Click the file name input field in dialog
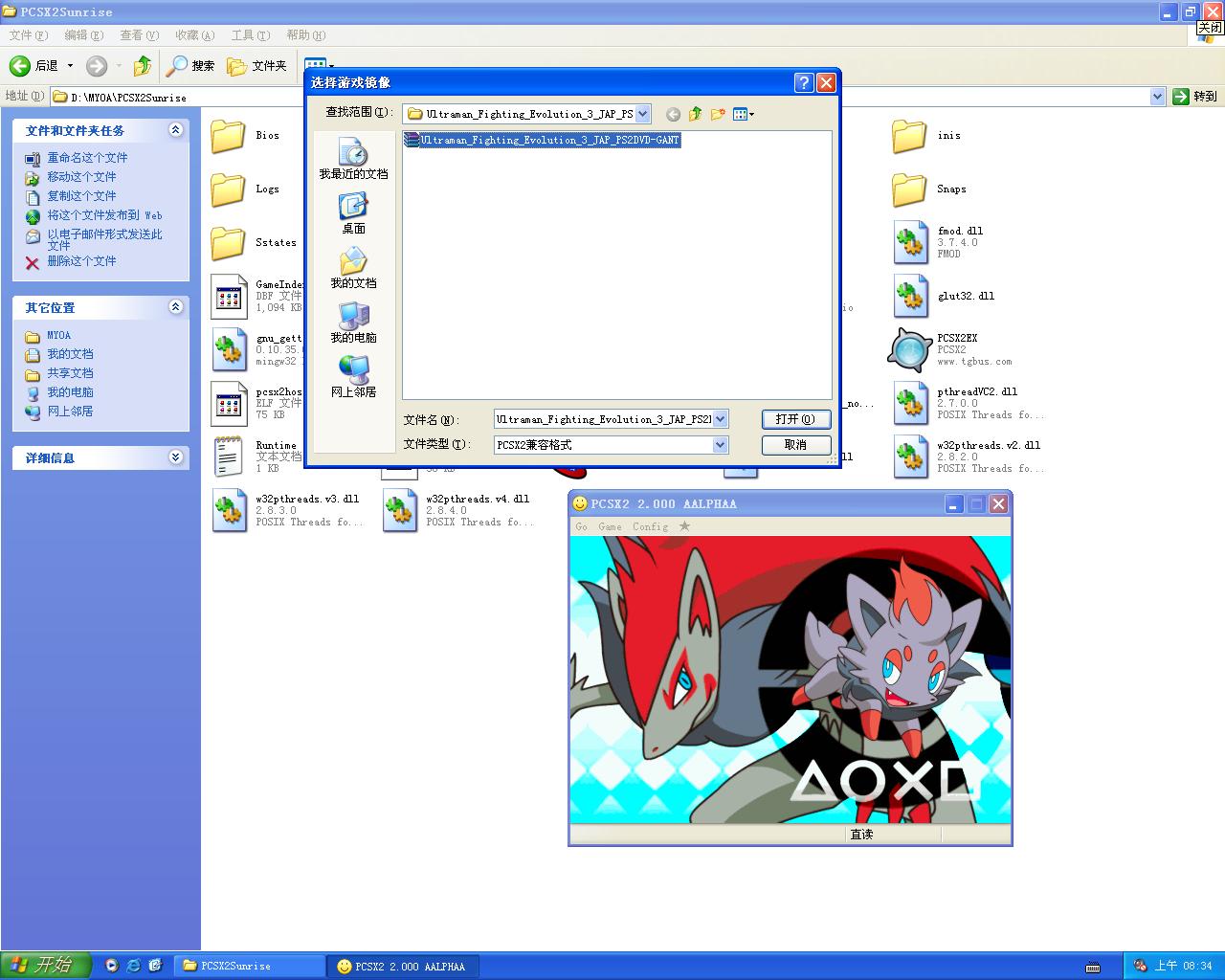Image resolution: width=1225 pixels, height=980 pixels. point(604,419)
